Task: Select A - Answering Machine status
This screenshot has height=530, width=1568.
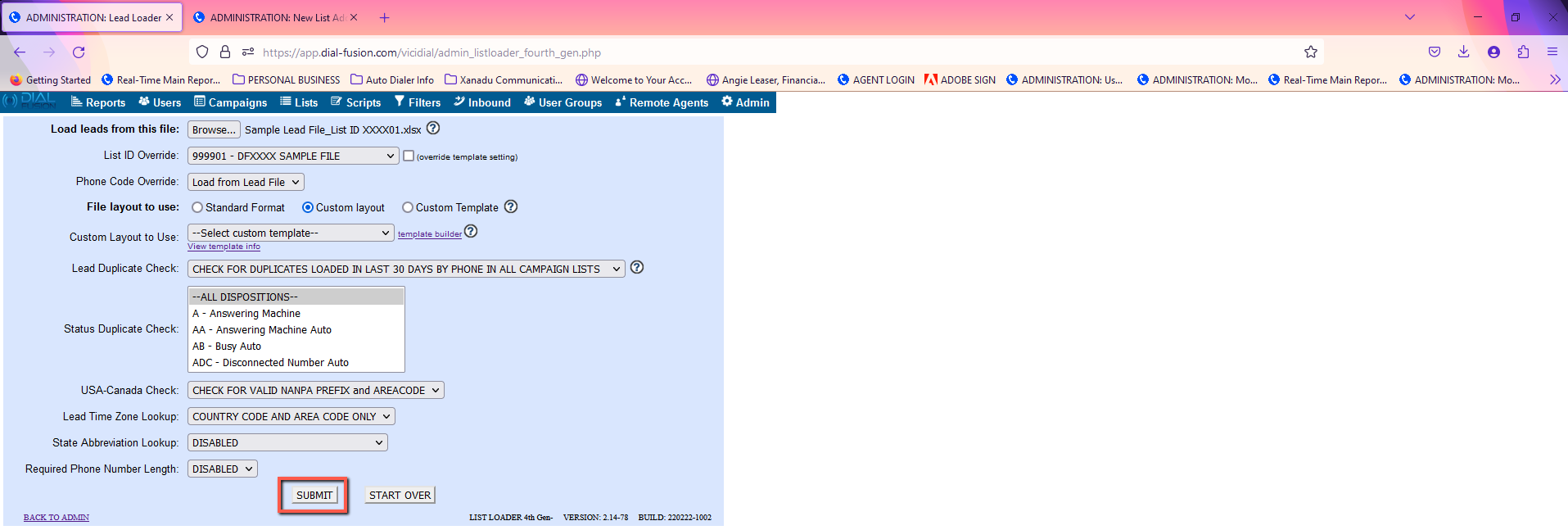Action: pyautogui.click(x=296, y=313)
